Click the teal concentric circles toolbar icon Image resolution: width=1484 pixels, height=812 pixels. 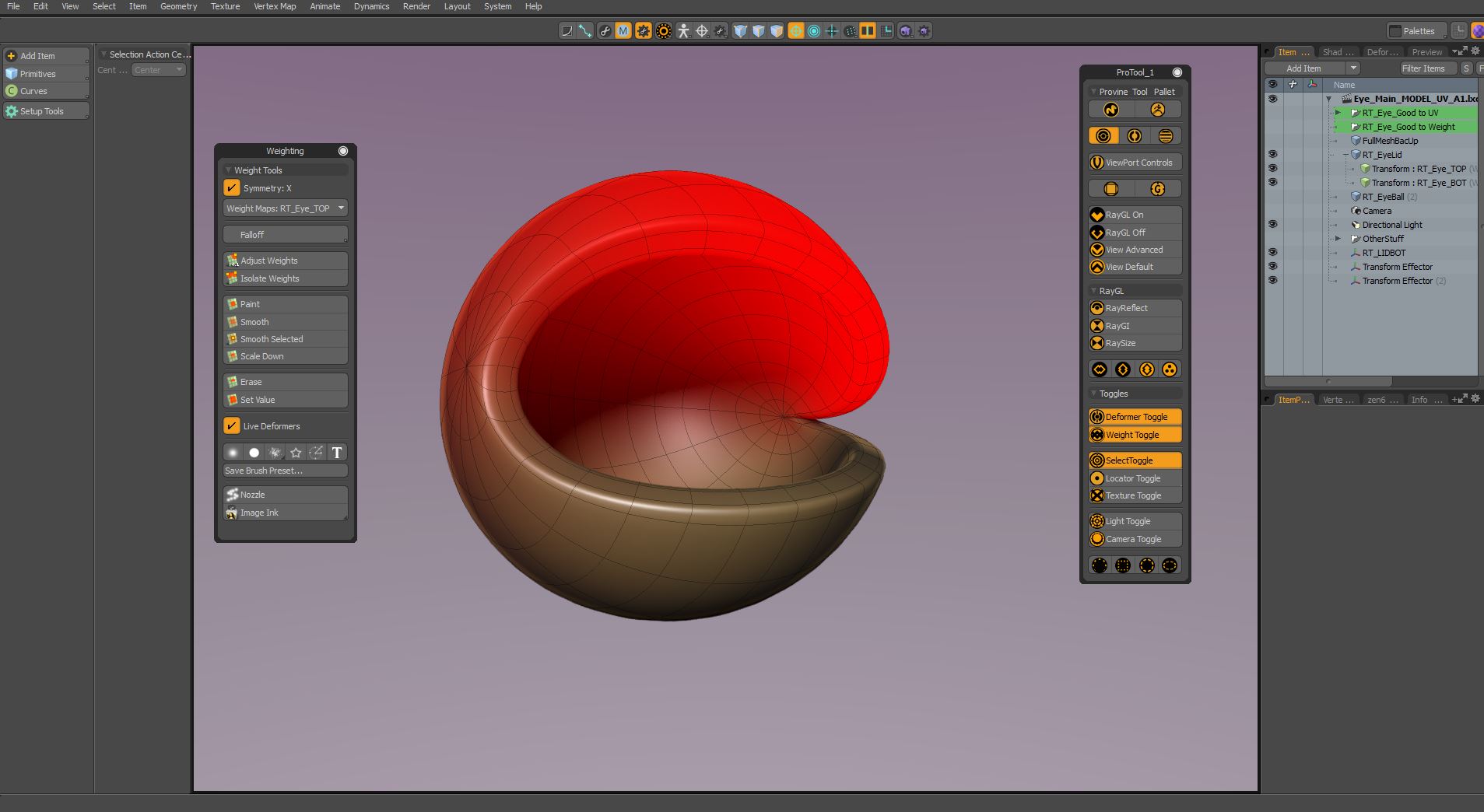[814, 31]
